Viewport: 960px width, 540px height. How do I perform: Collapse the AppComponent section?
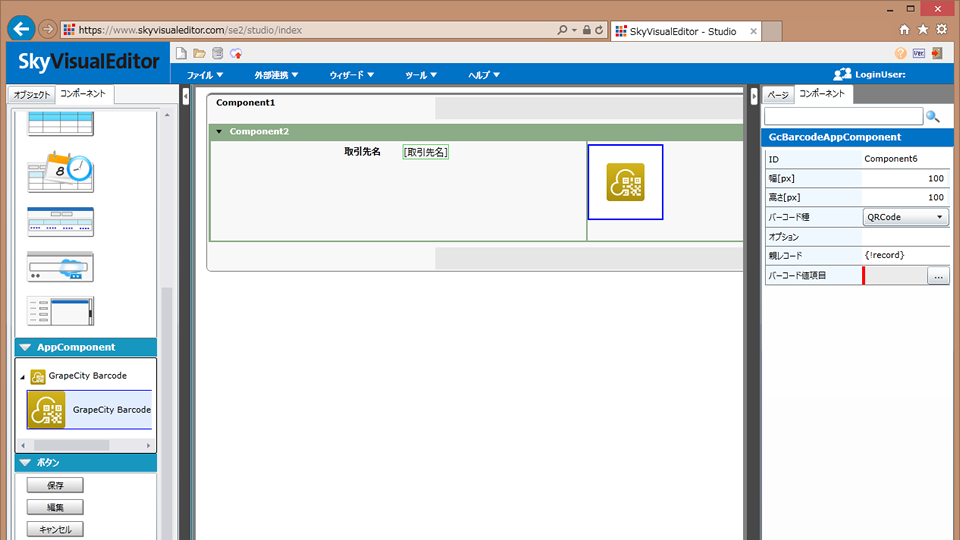pyautogui.click(x=25, y=347)
